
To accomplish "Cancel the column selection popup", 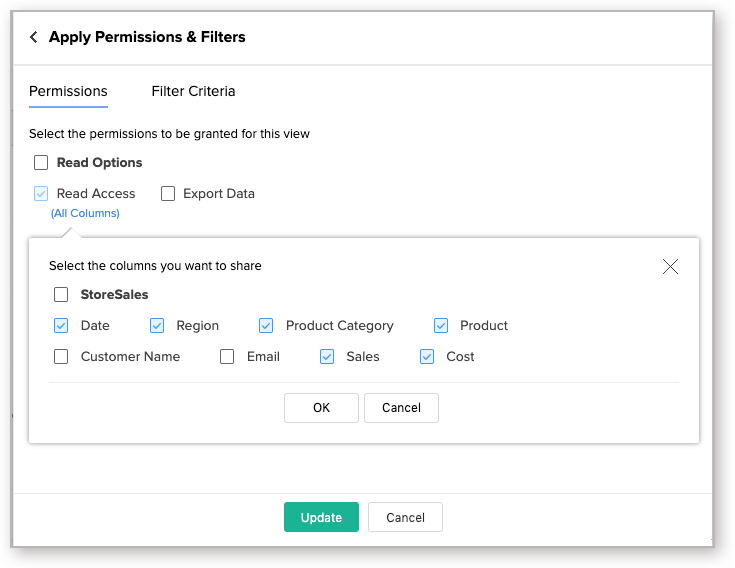I will (401, 408).
